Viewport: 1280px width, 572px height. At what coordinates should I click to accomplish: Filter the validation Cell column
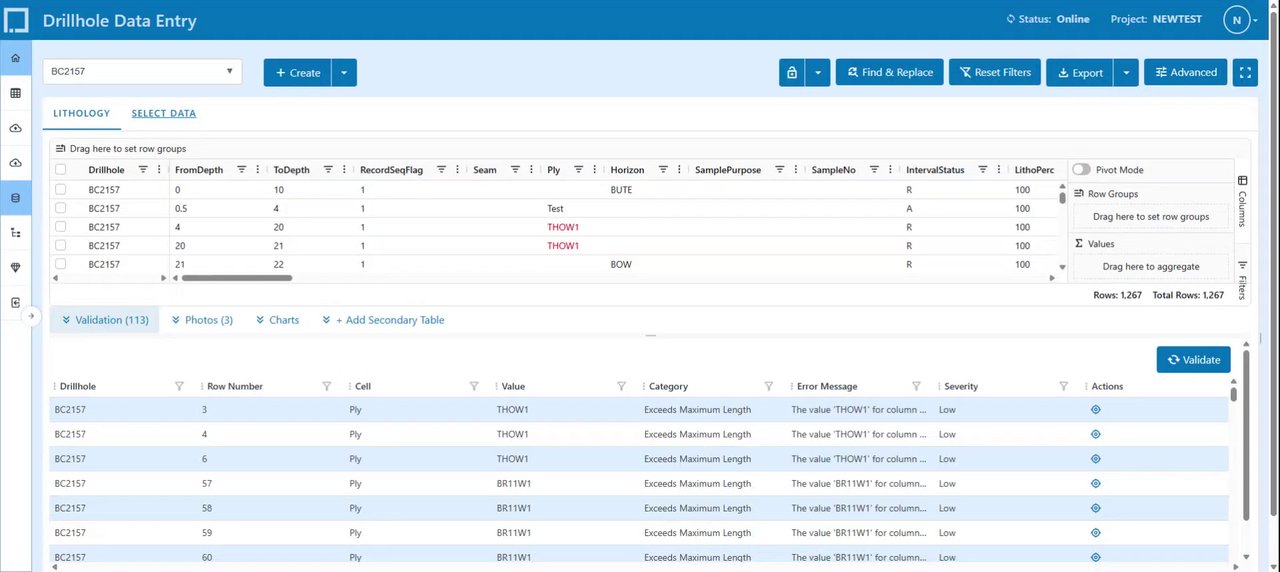point(474,386)
